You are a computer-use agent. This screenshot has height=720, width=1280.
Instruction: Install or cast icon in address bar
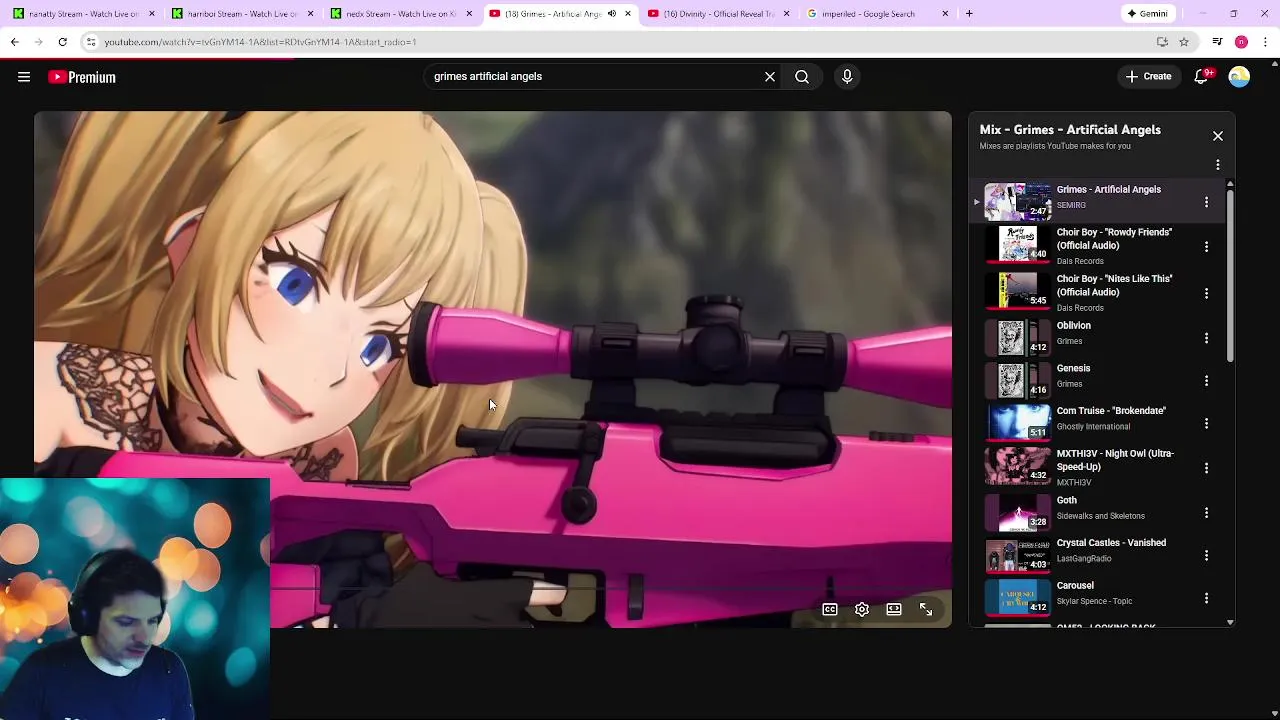(1162, 42)
